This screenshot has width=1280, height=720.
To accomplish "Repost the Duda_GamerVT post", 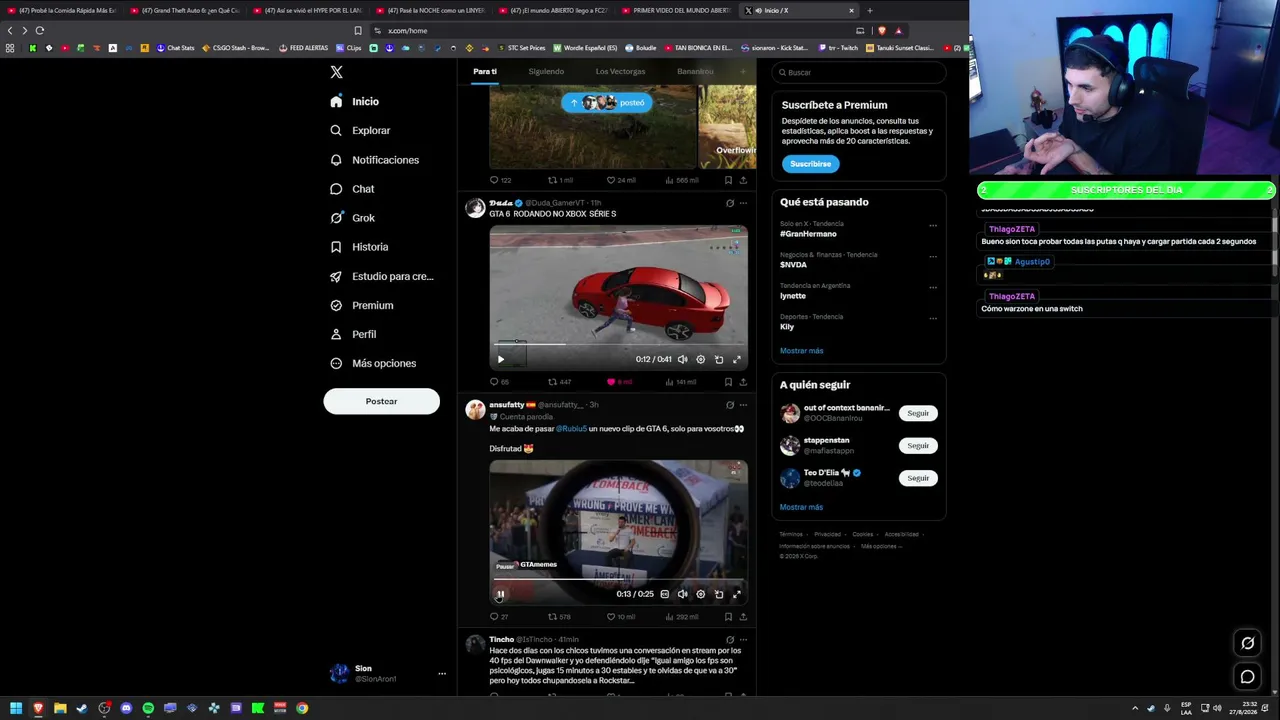I will pyautogui.click(x=559, y=382).
